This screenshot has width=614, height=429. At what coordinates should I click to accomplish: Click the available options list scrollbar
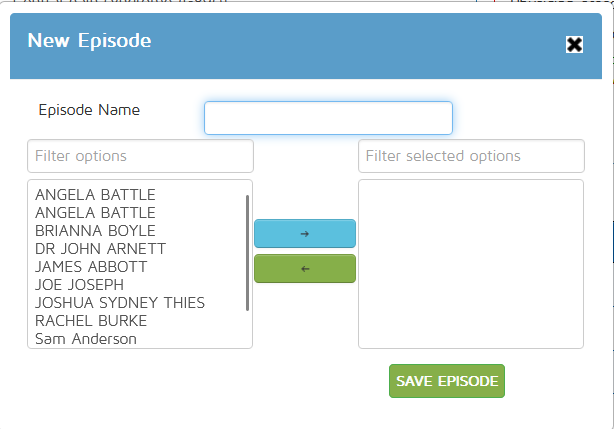(247, 252)
